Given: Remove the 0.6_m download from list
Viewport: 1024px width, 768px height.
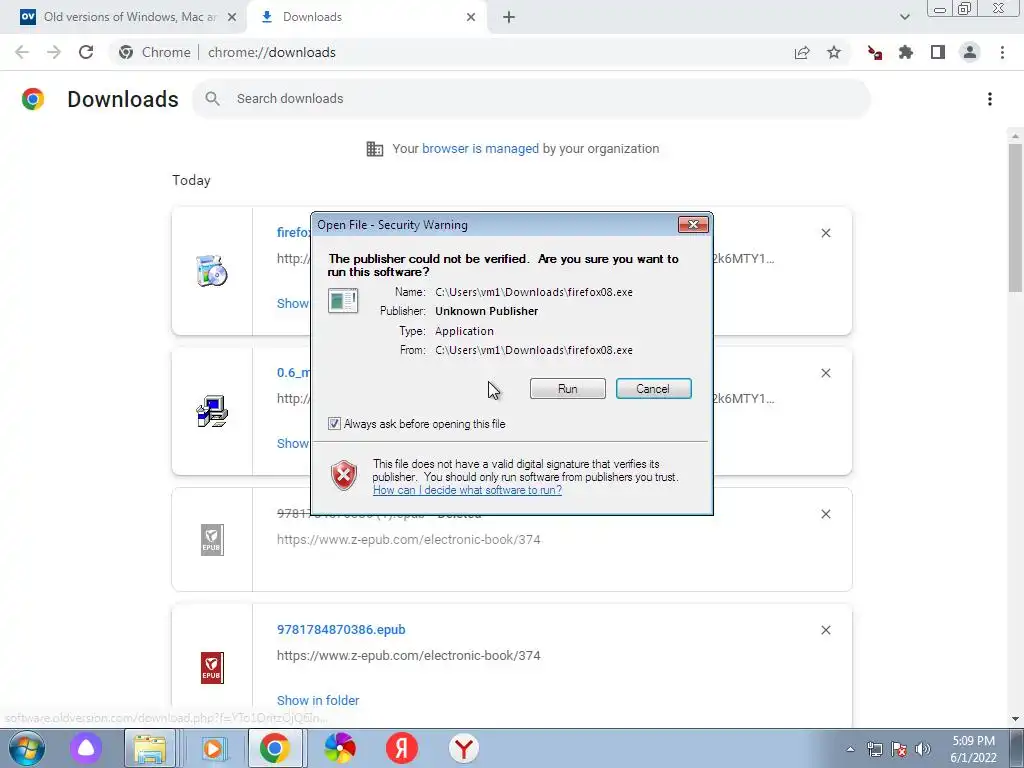Looking at the screenshot, I should coord(825,373).
